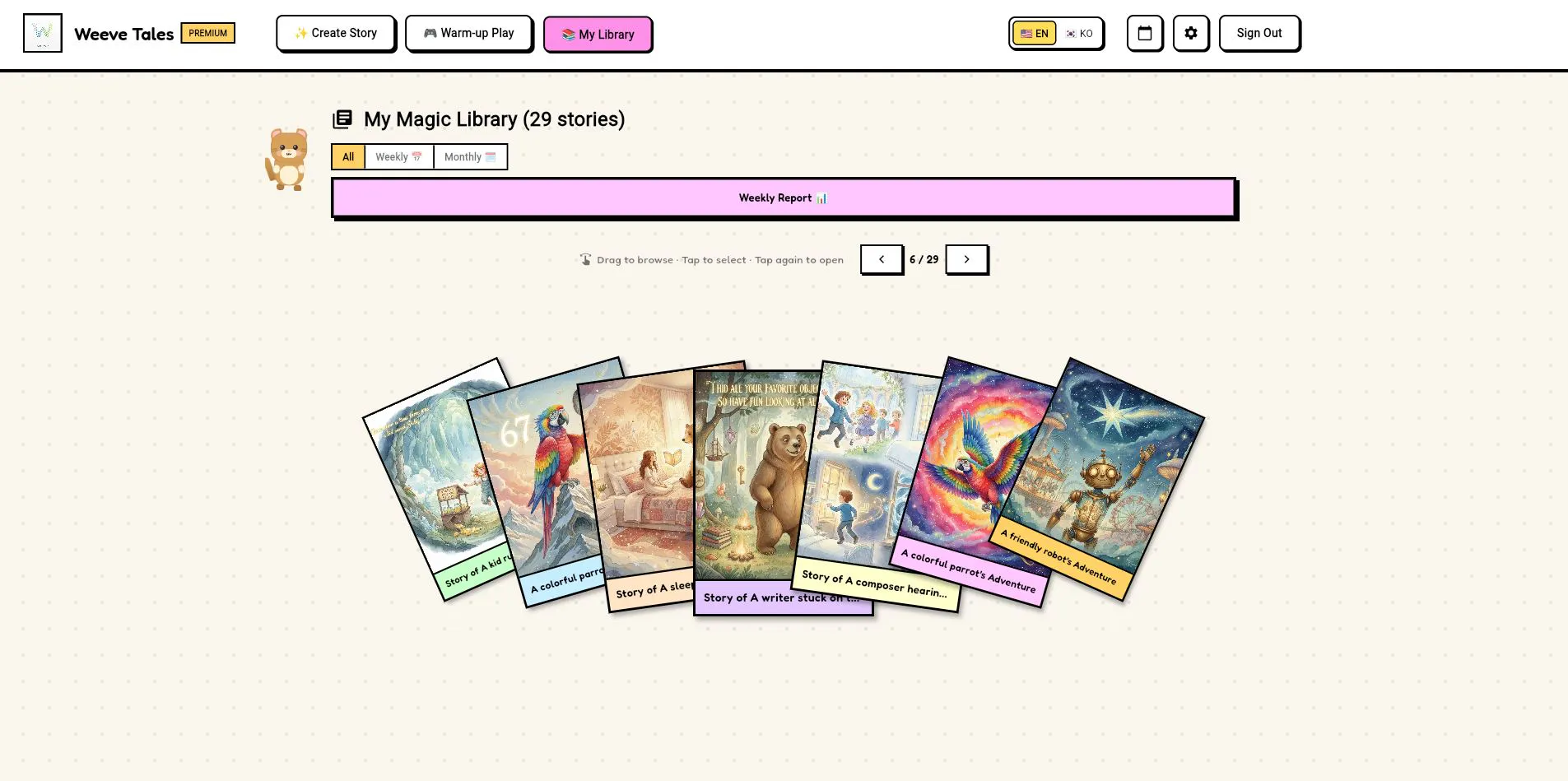Click the Weeve Tales logo icon
Image resolution: width=1568 pixels, height=781 pixels.
coord(43,33)
